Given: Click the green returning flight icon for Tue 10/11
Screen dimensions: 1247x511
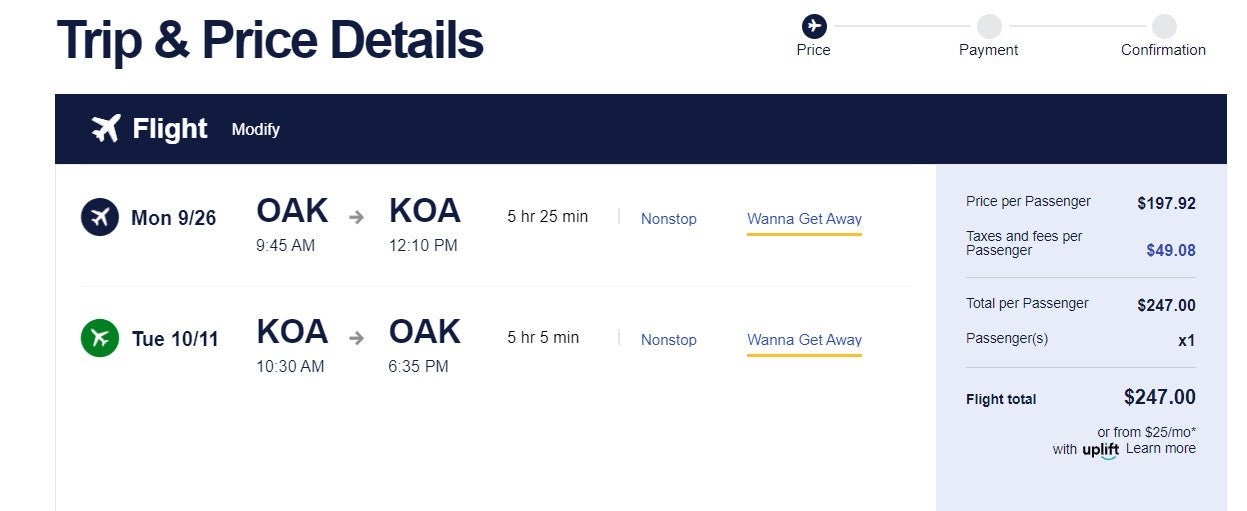Looking at the screenshot, I should point(100,338).
